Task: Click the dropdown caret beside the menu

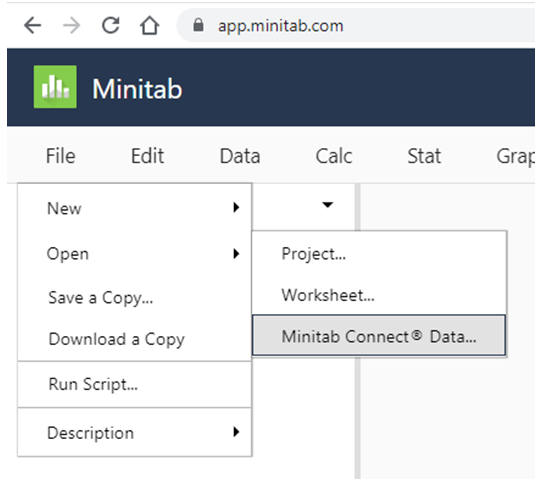Action: pyautogui.click(x=328, y=205)
